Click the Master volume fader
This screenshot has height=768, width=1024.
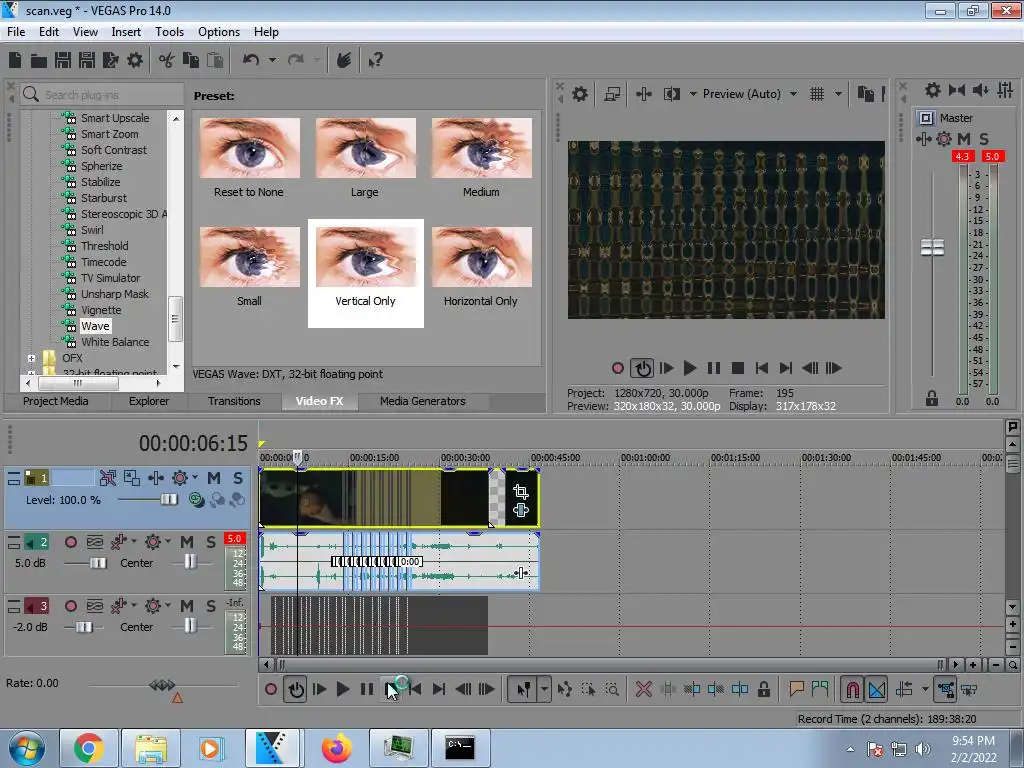(x=932, y=248)
